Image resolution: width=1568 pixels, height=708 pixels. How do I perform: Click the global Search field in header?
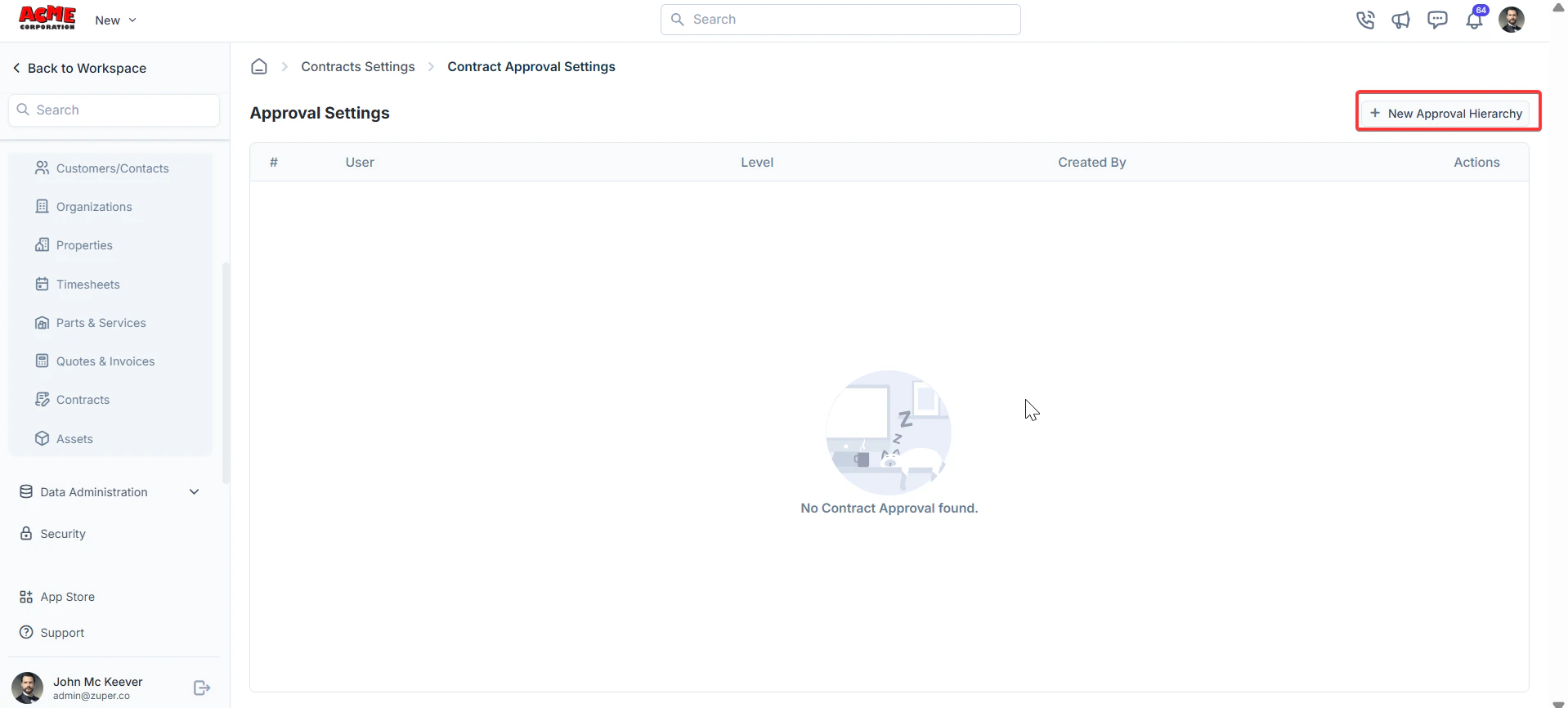840,20
